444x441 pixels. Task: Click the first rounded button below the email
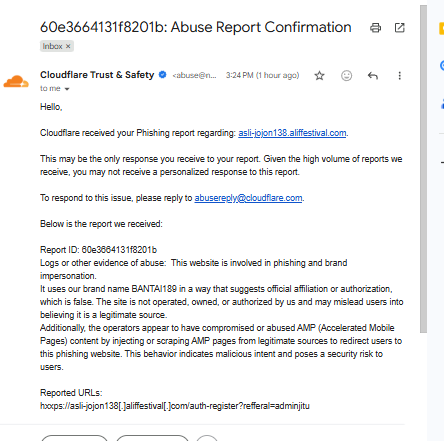point(74,438)
